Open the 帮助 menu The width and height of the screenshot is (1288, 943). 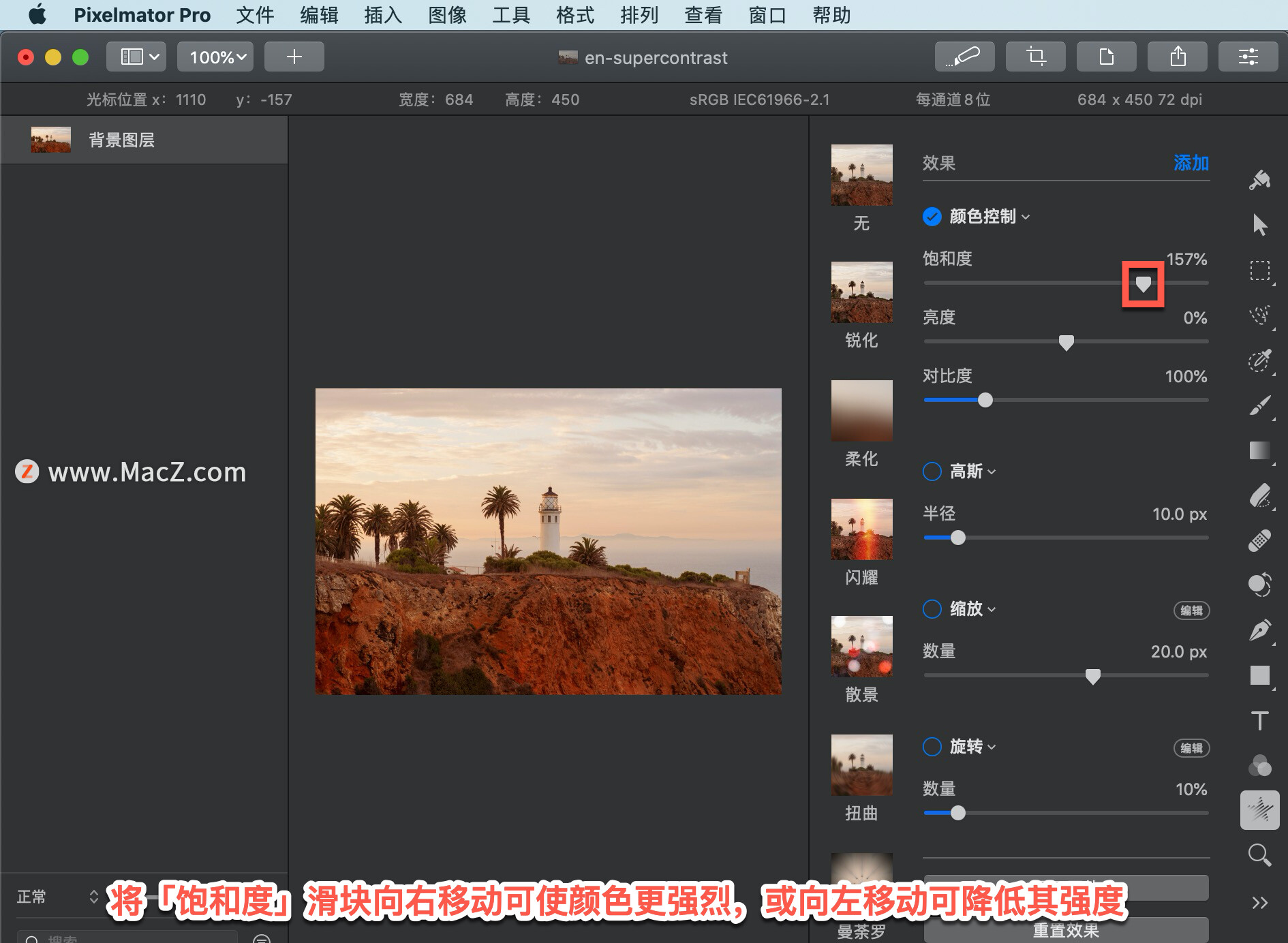[x=831, y=14]
